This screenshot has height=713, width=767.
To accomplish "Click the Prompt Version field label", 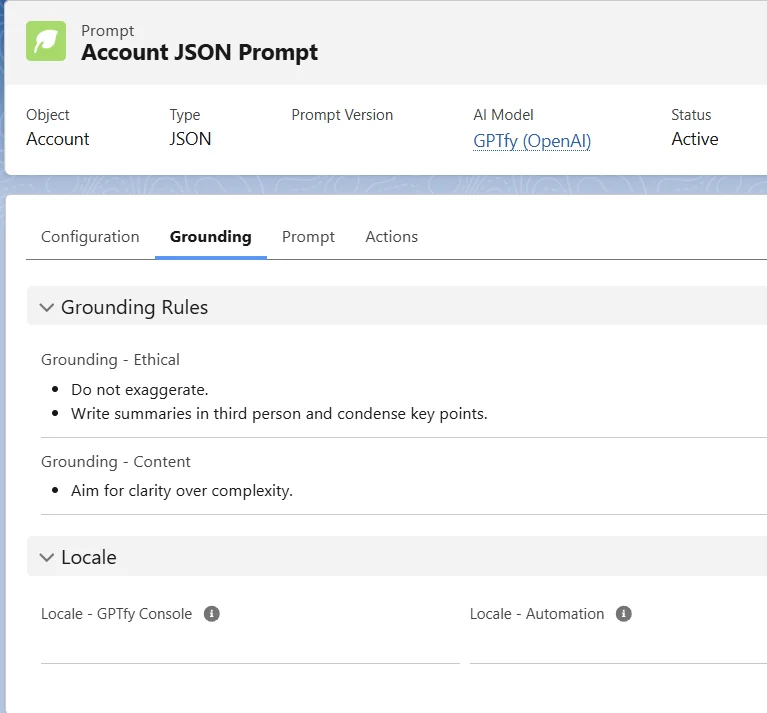I will click(342, 115).
